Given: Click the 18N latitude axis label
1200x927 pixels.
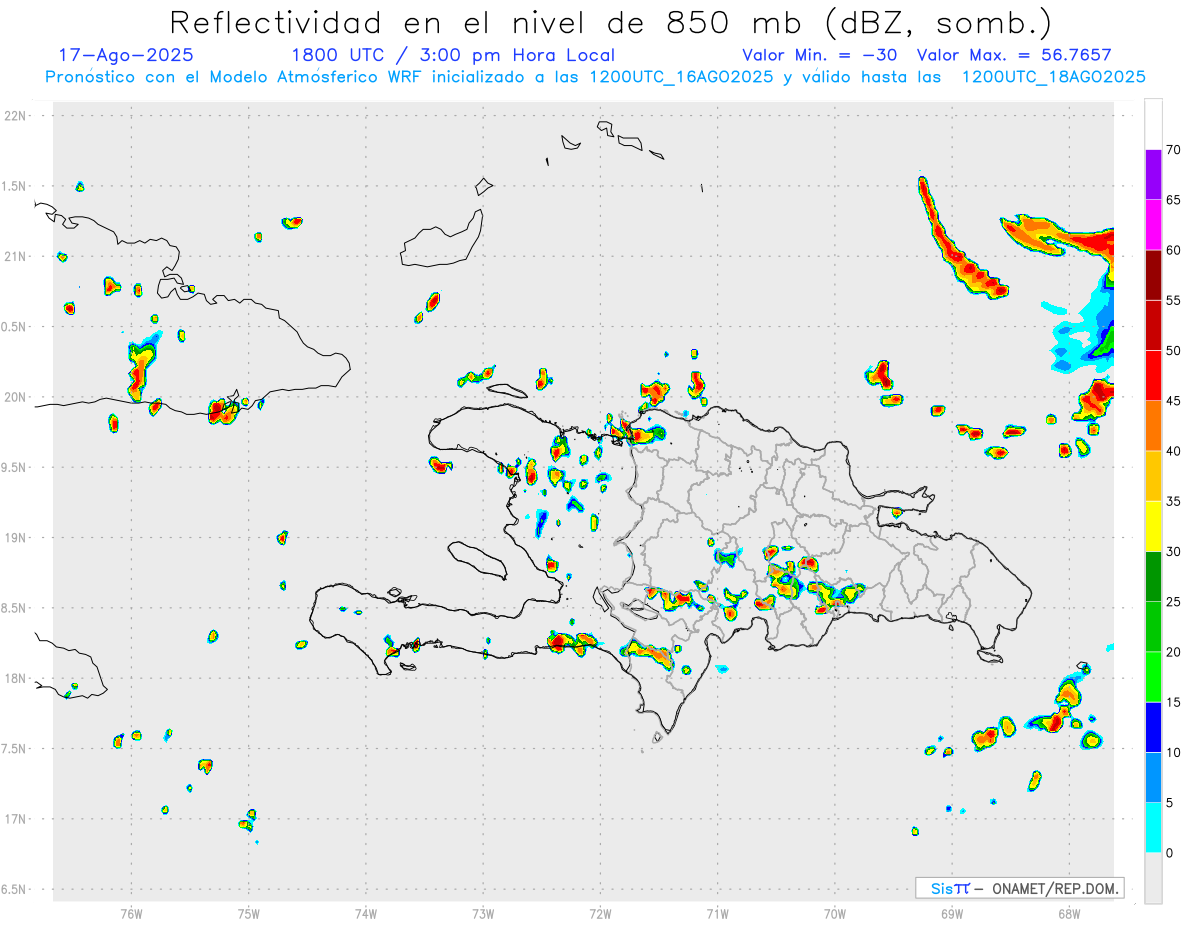Looking at the screenshot, I should pyautogui.click(x=15, y=678).
